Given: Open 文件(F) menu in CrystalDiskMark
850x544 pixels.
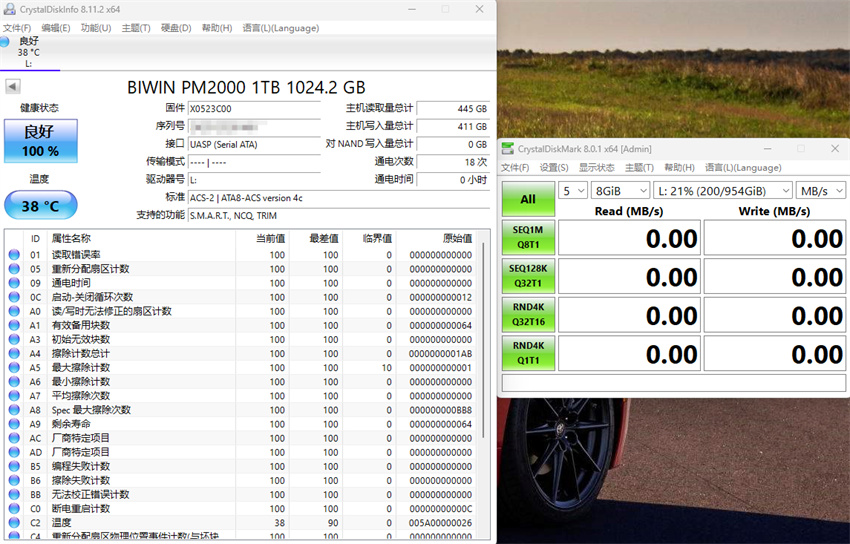Looking at the screenshot, I should 515,167.
